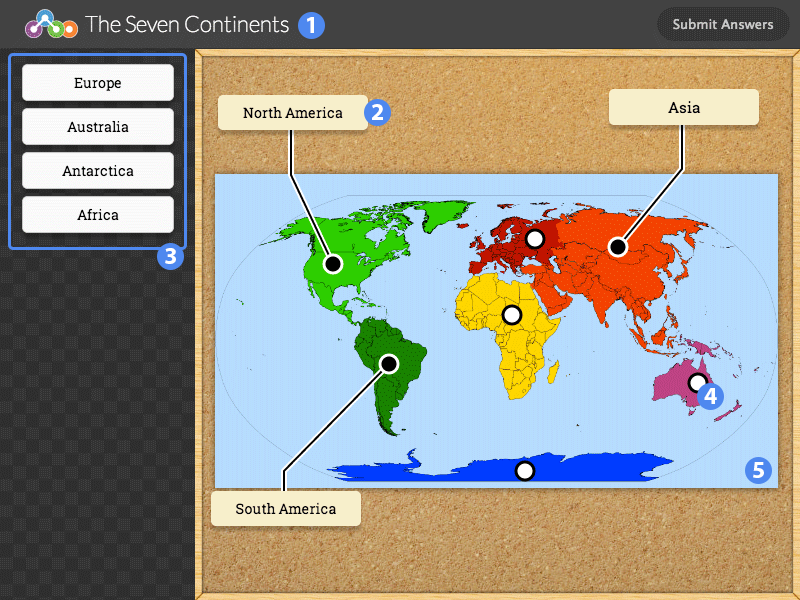Click the number 2 badge beside North America
Viewport: 800px width, 600px height.
click(x=377, y=112)
